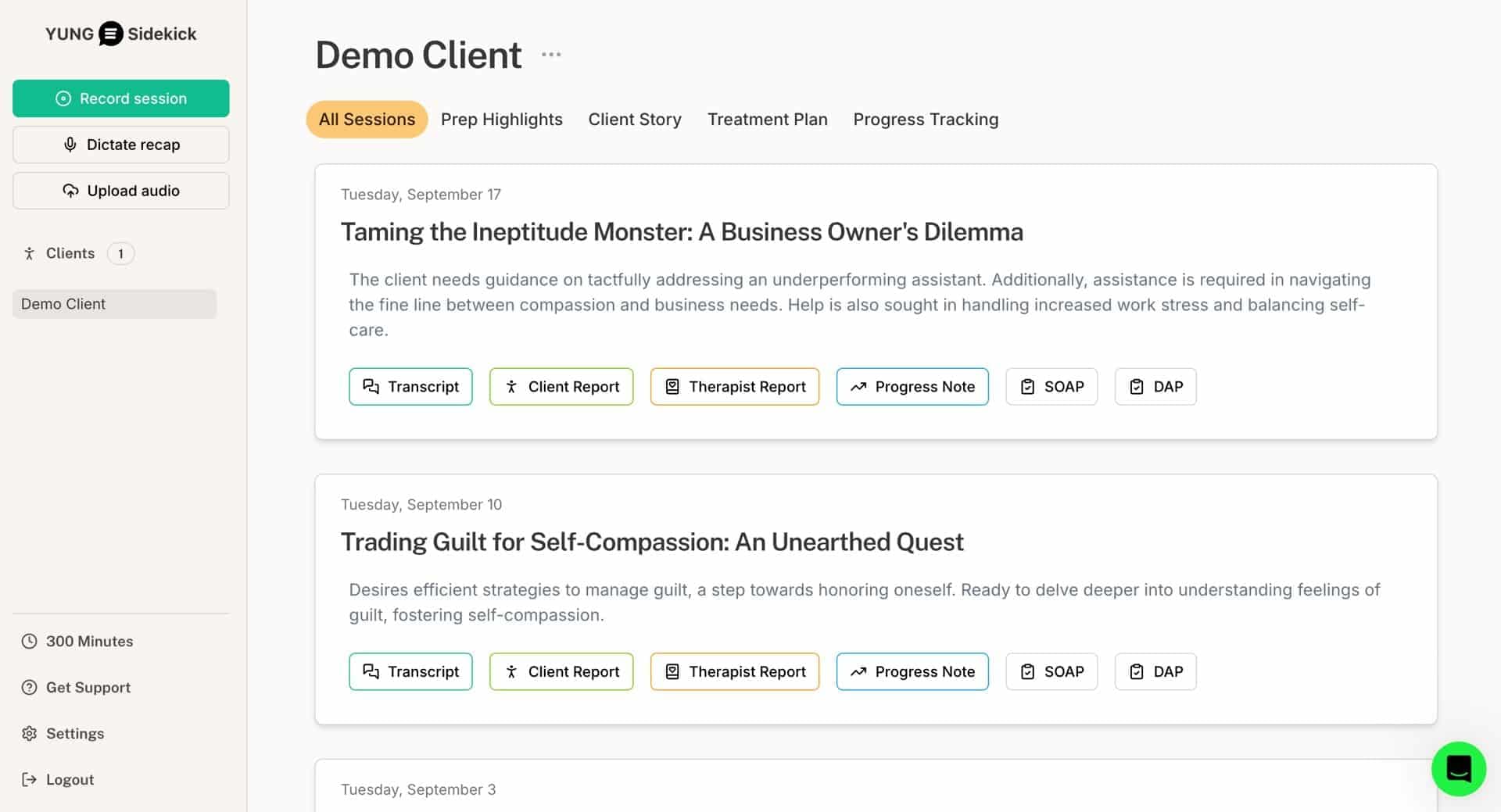This screenshot has width=1501, height=812.
Task: Open the Progress Tracking tab
Action: click(x=926, y=120)
